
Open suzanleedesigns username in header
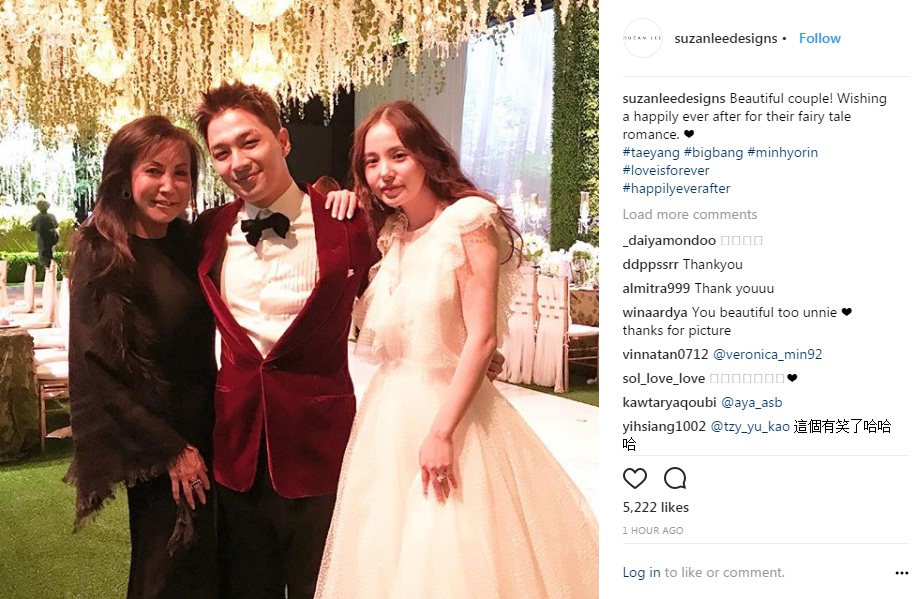click(x=726, y=39)
